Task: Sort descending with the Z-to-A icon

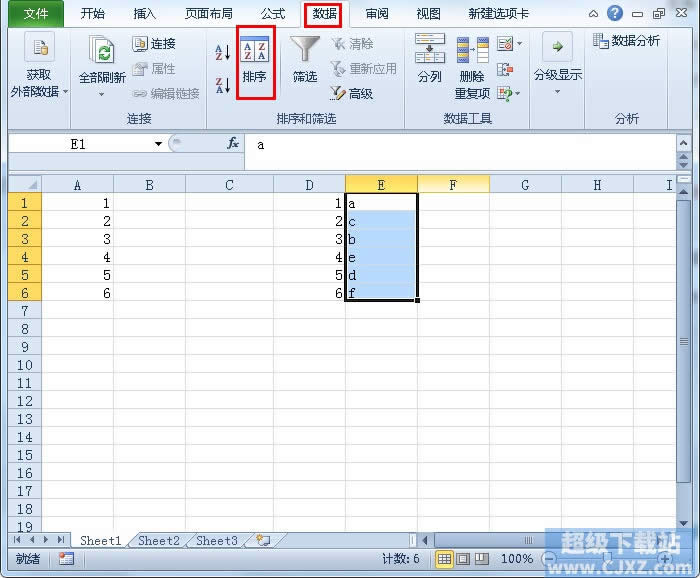Action: [x=222, y=85]
